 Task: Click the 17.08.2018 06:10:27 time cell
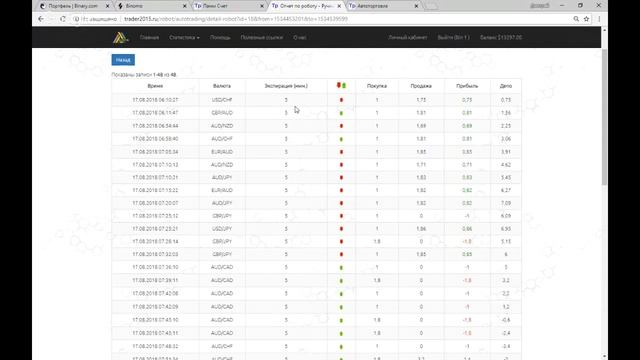[x=155, y=100]
